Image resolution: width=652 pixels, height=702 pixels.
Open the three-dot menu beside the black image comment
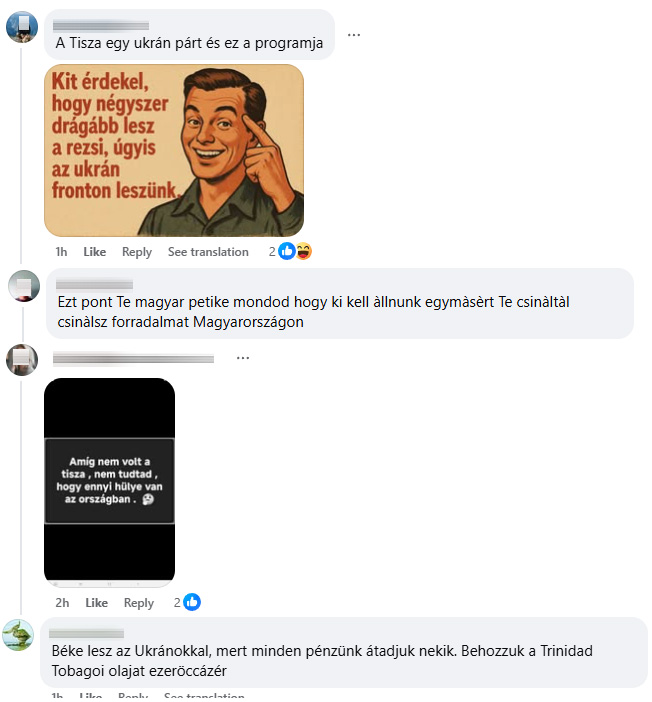pyautogui.click(x=243, y=358)
